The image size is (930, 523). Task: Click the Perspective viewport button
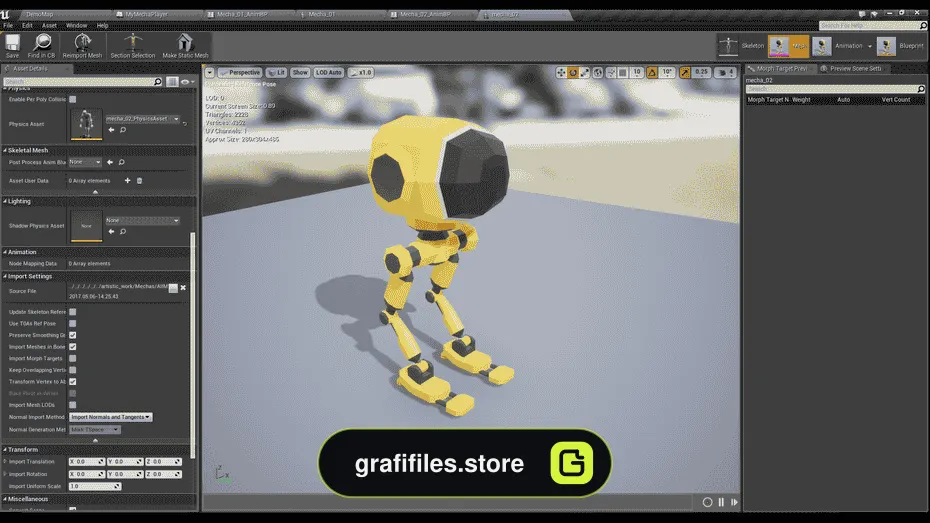pyautogui.click(x=240, y=72)
